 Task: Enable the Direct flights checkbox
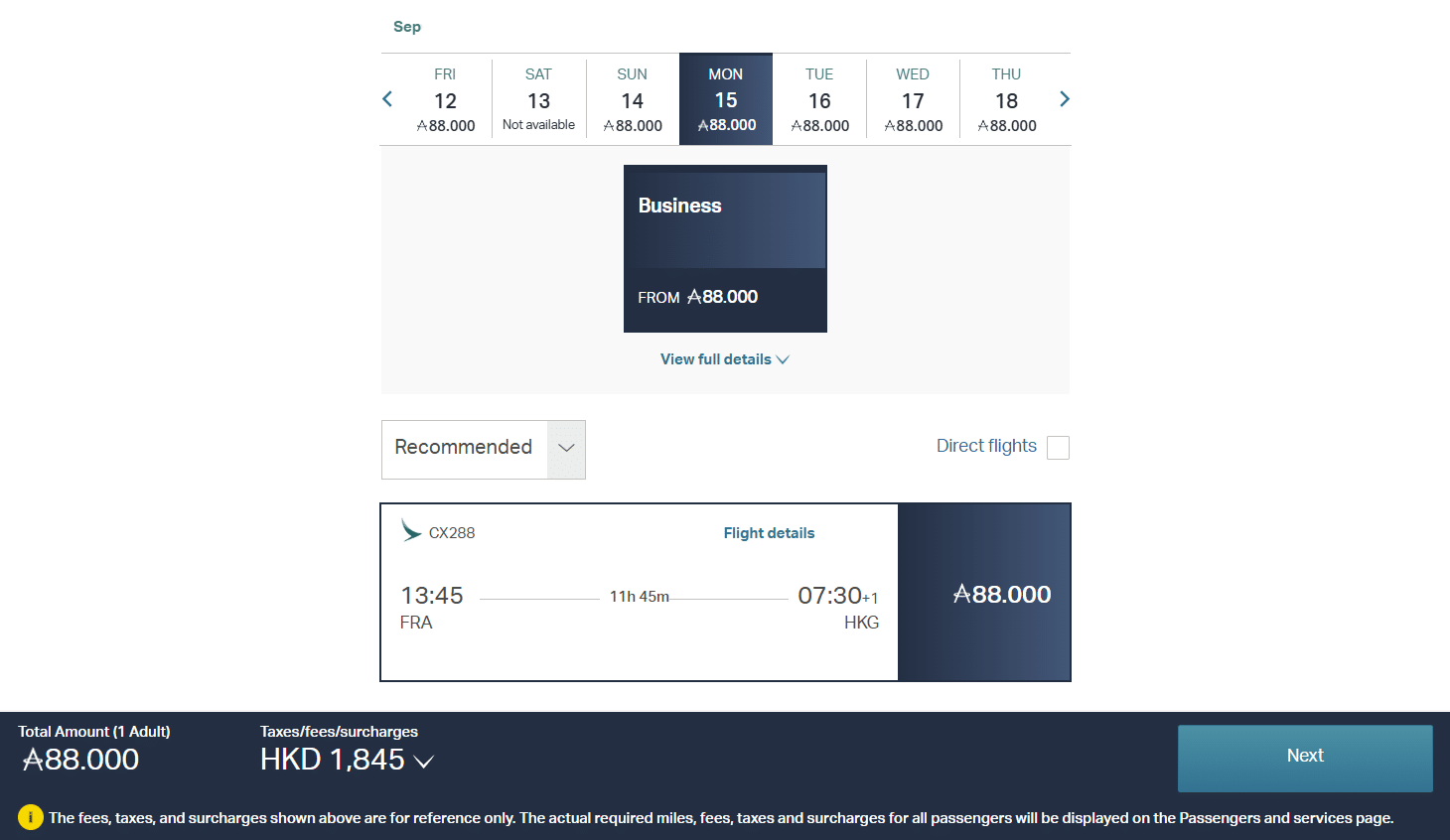point(1058,448)
